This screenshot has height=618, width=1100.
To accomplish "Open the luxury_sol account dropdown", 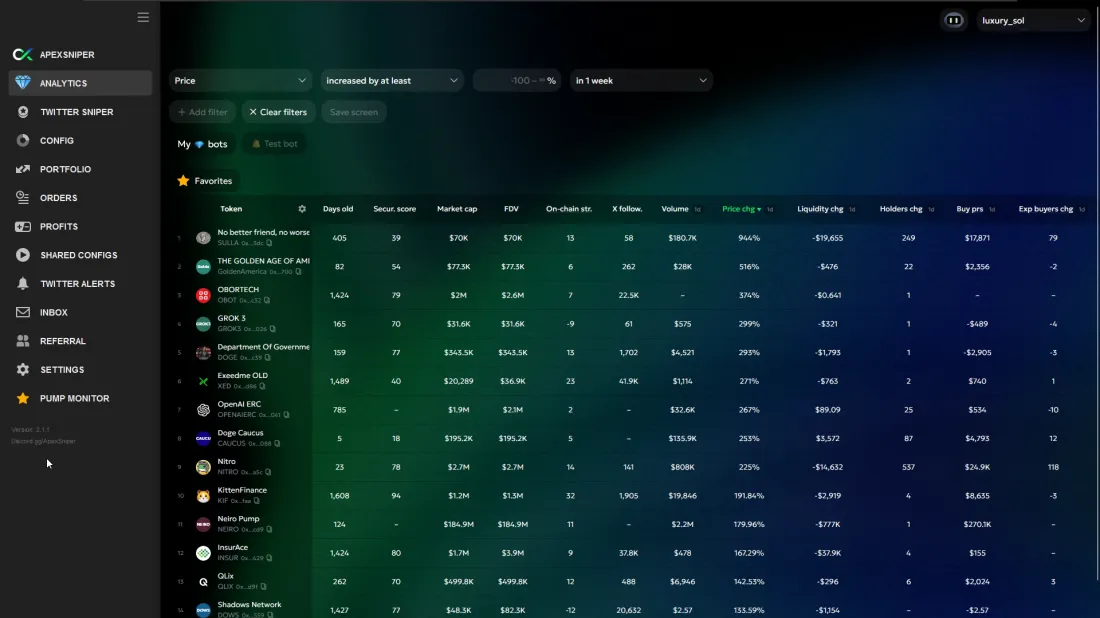I will pyautogui.click(x=1033, y=20).
